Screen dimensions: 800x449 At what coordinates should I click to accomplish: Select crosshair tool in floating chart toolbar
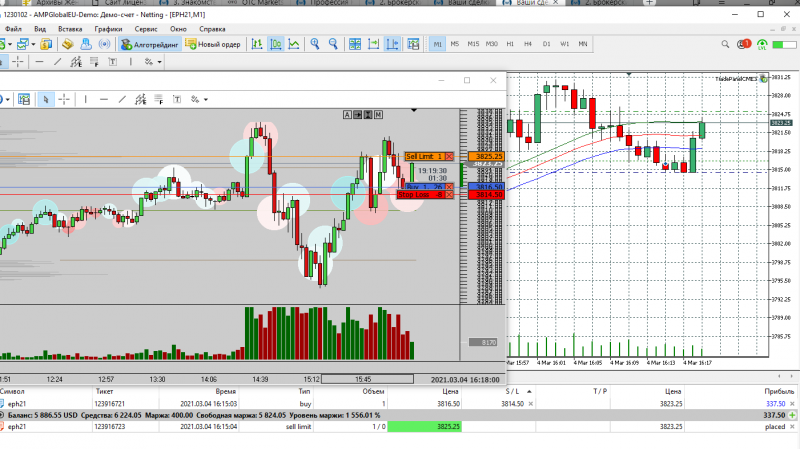click(64, 99)
